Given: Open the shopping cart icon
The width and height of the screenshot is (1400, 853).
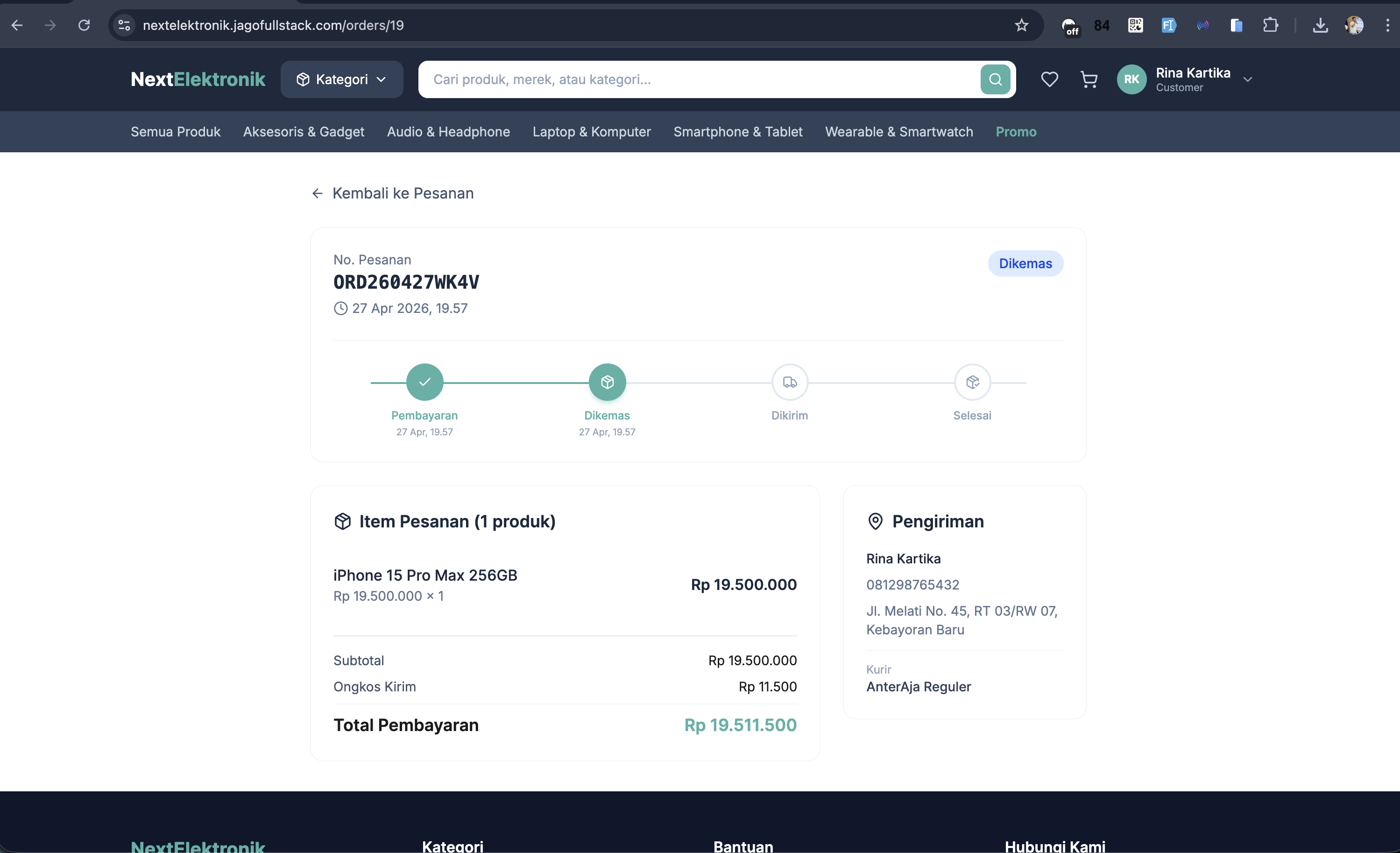Looking at the screenshot, I should 1089,79.
